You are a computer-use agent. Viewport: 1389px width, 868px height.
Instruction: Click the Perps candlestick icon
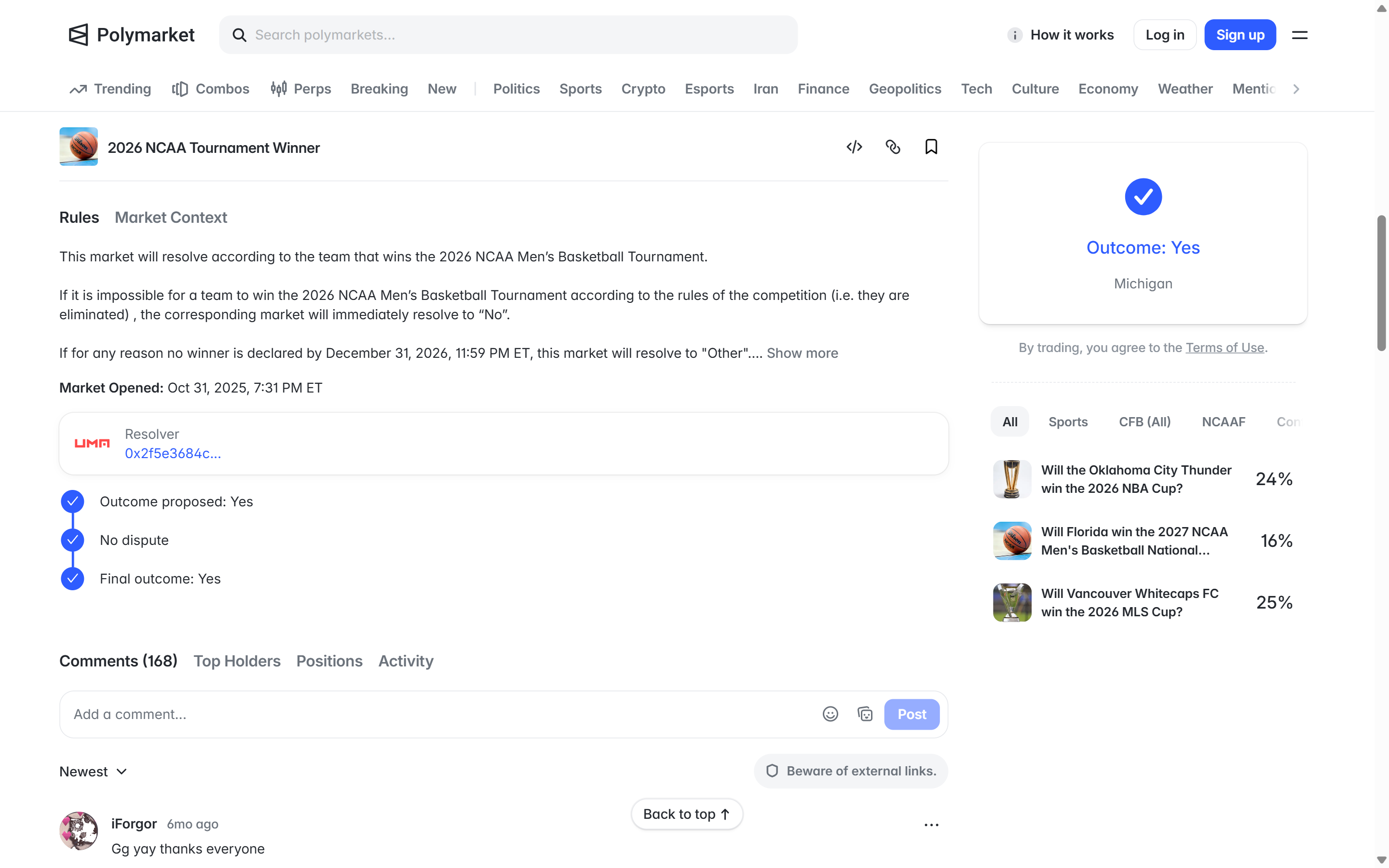[x=278, y=89]
